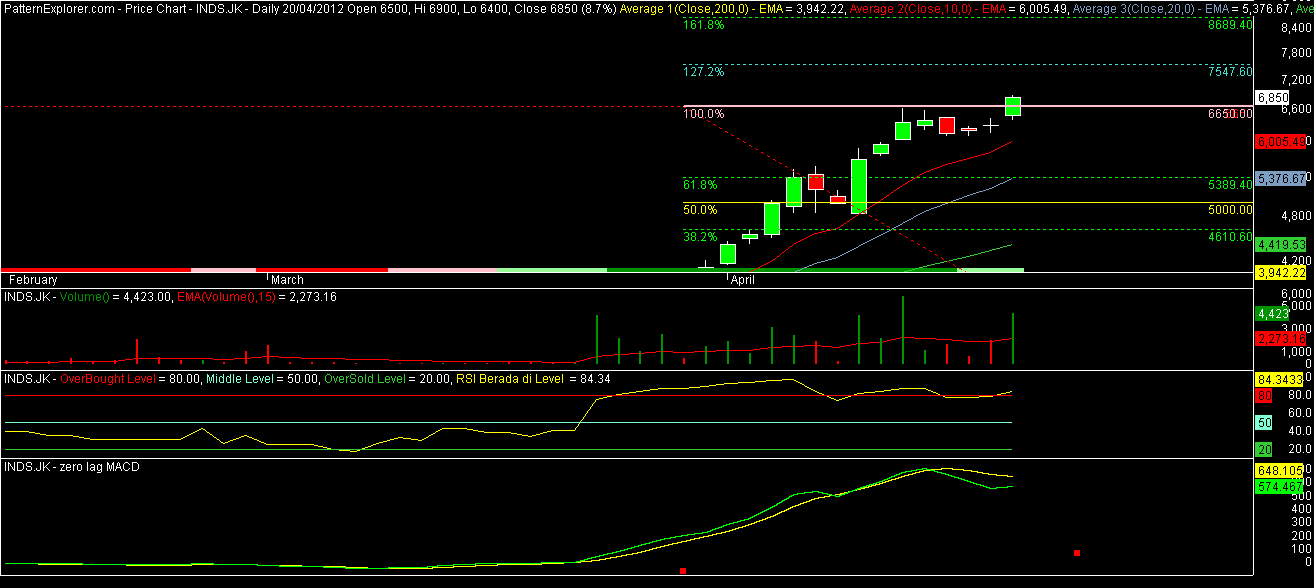Click the green 574.467 MACD value tag

[1281, 486]
